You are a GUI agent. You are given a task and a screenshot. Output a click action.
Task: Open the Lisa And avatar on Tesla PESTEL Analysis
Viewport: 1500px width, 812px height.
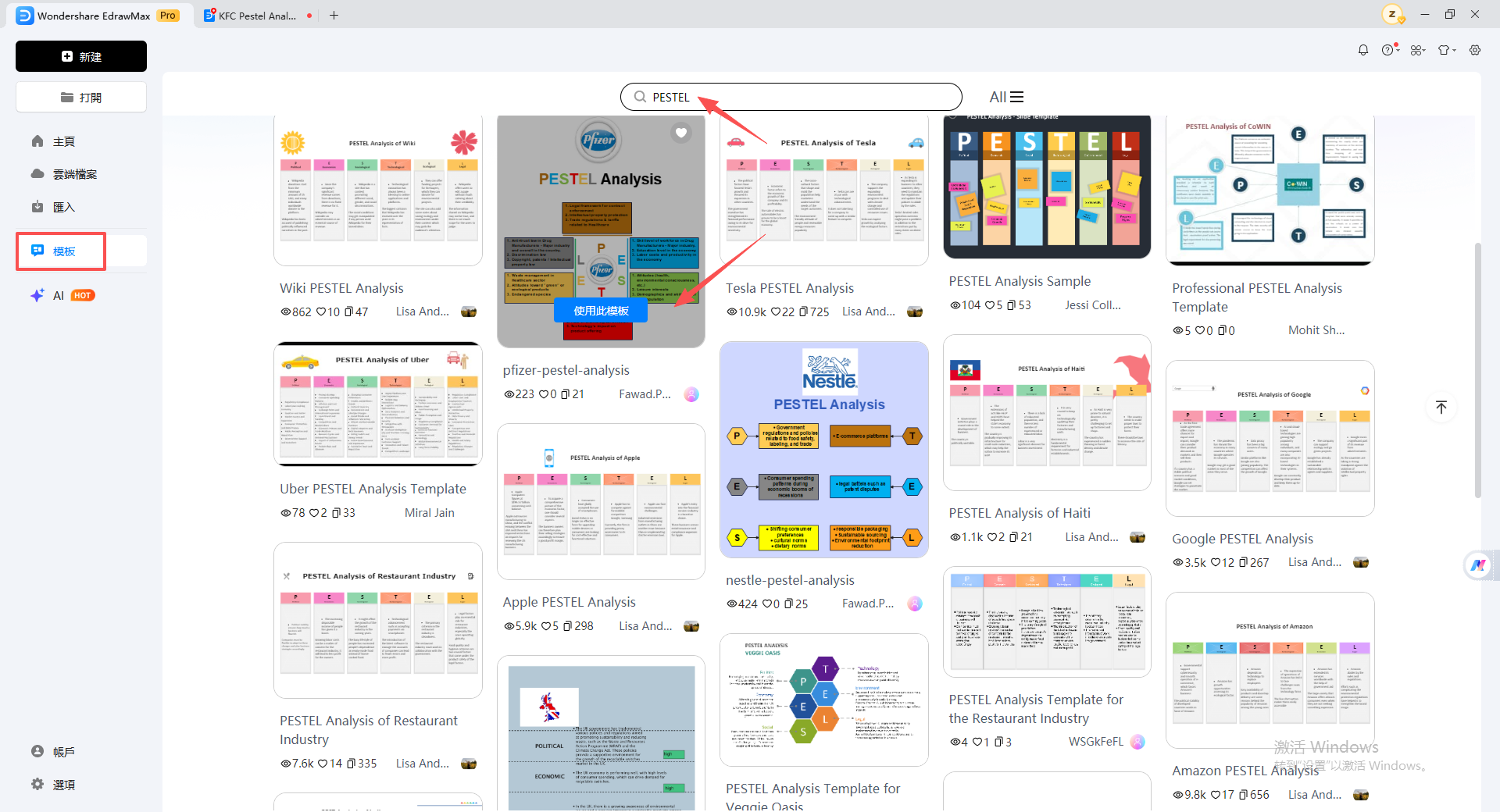(x=915, y=312)
